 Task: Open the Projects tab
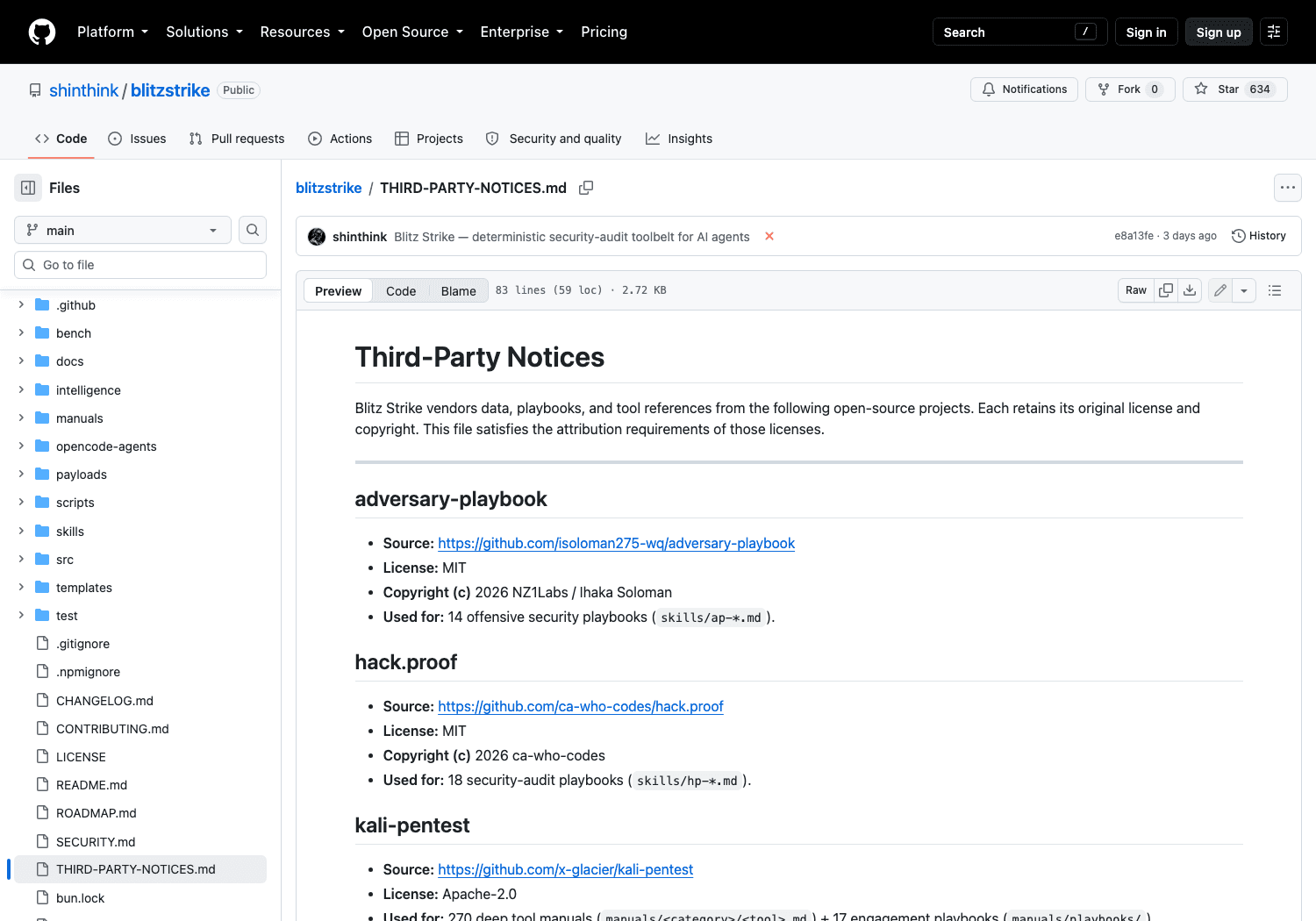(429, 139)
